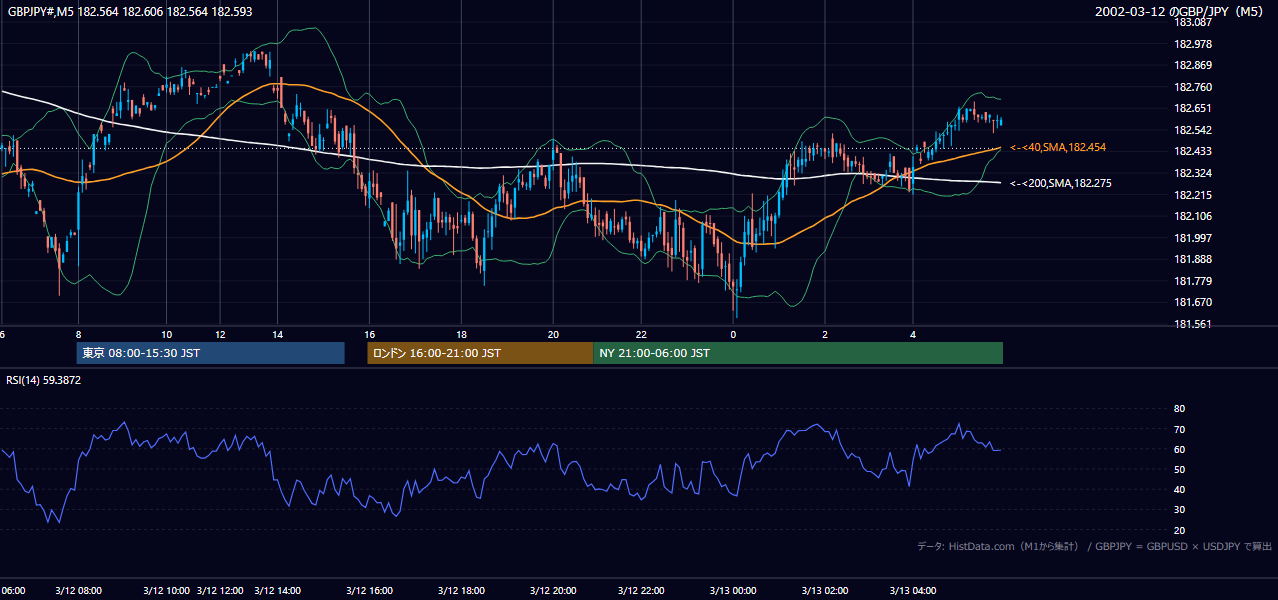Click price axis value 181.779
Viewport: 1278px width, 600px height.
click(1192, 281)
